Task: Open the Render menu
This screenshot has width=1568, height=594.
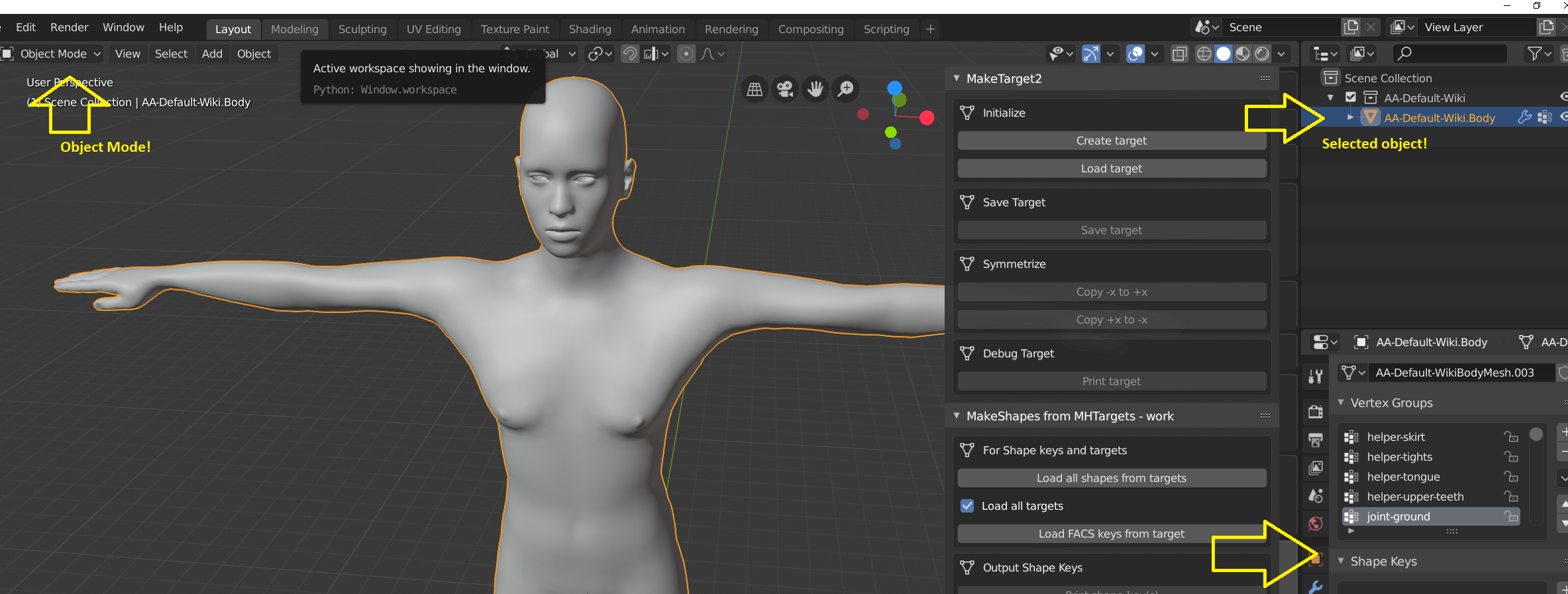Action: tap(69, 27)
